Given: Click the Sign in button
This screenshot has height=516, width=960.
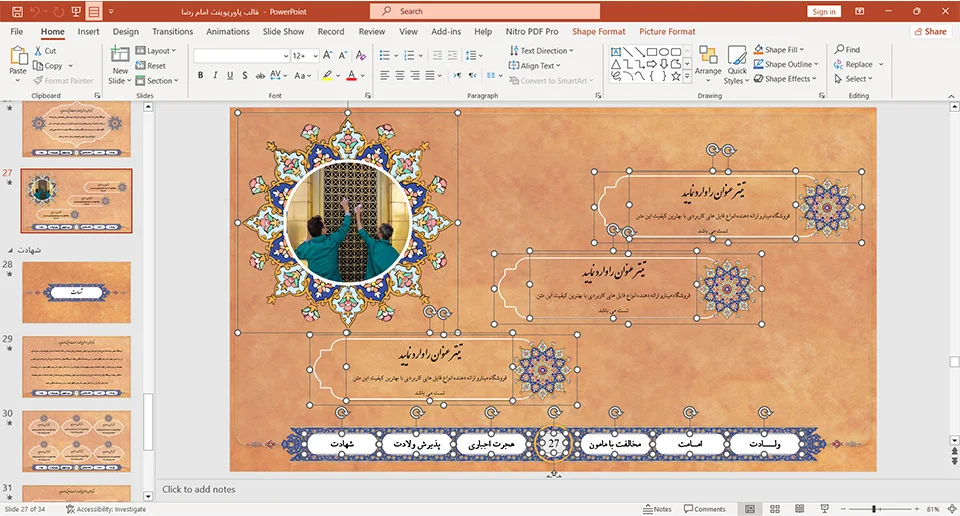Looking at the screenshot, I should click(824, 11).
